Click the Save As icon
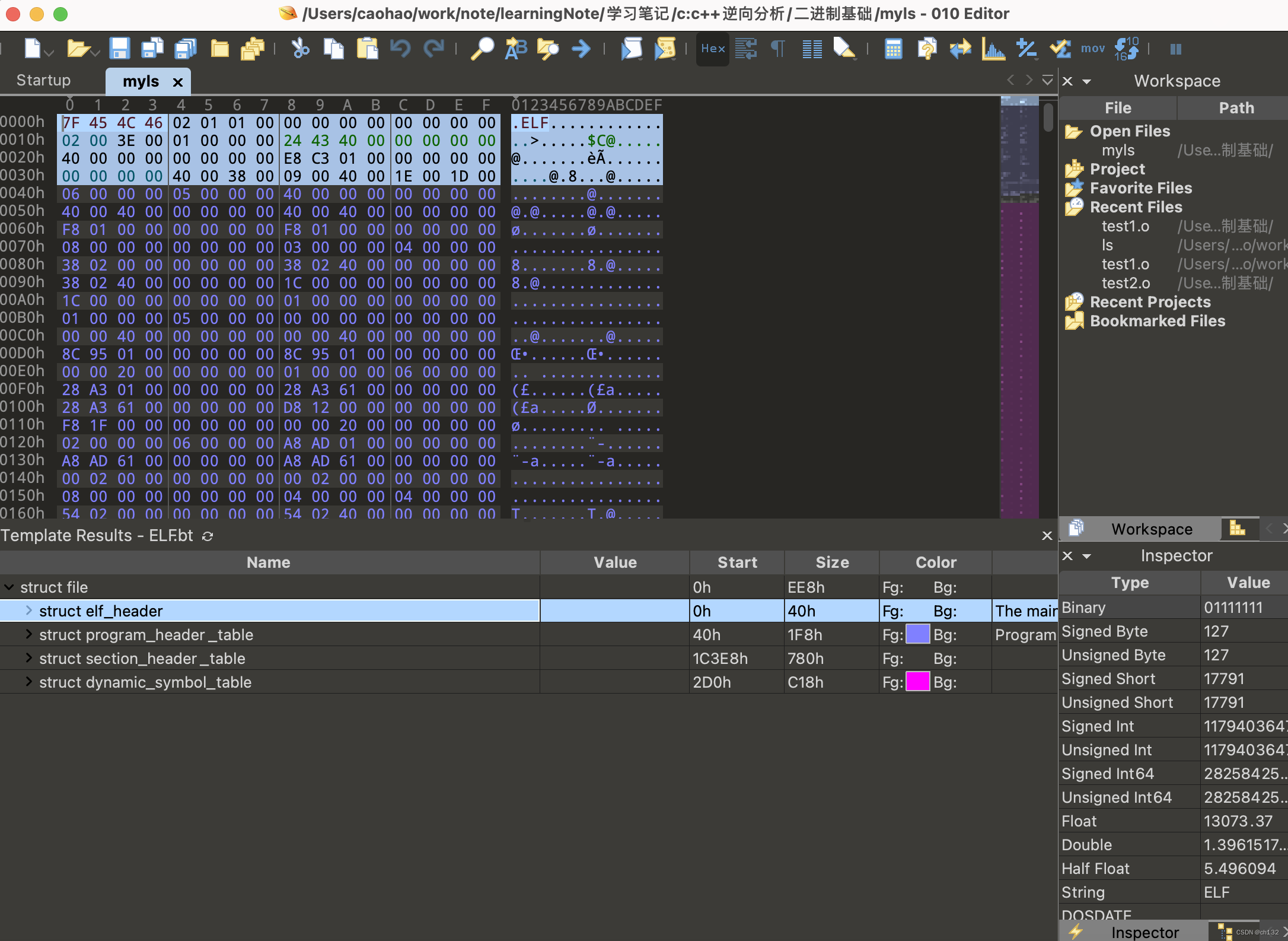This screenshot has width=1288, height=941. point(152,49)
